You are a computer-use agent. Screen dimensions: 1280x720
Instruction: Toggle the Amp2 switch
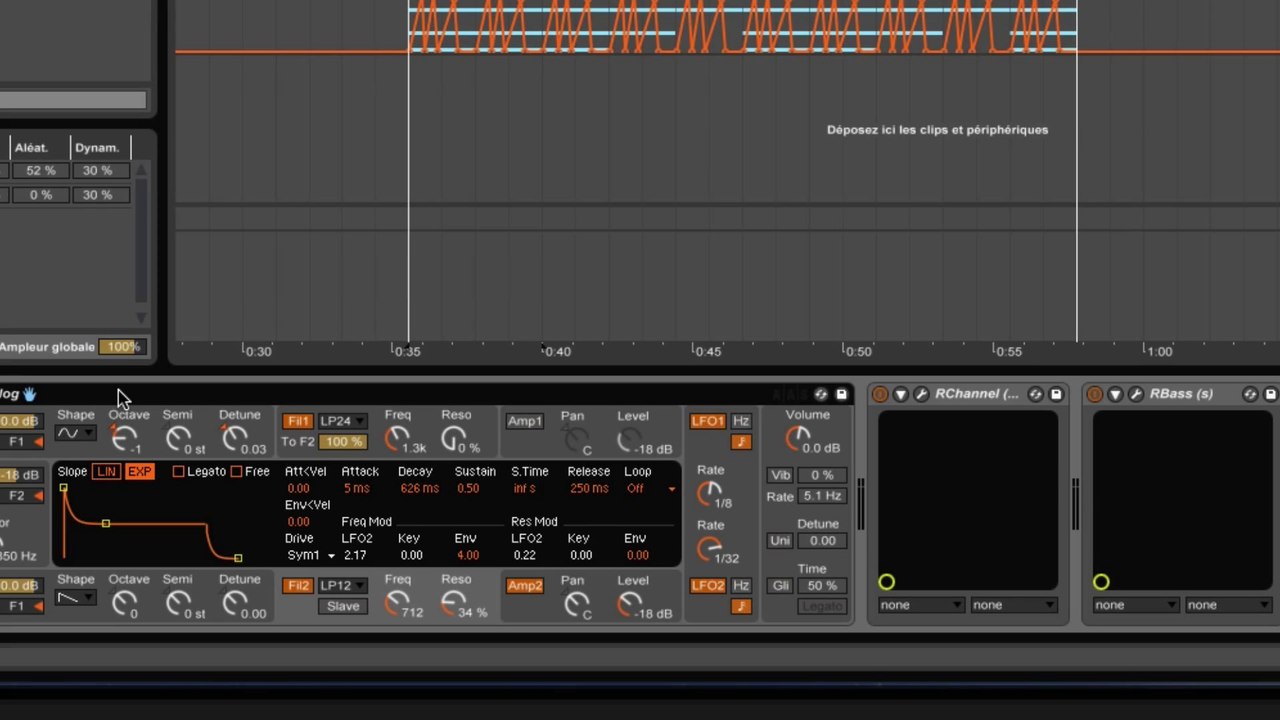(524, 585)
